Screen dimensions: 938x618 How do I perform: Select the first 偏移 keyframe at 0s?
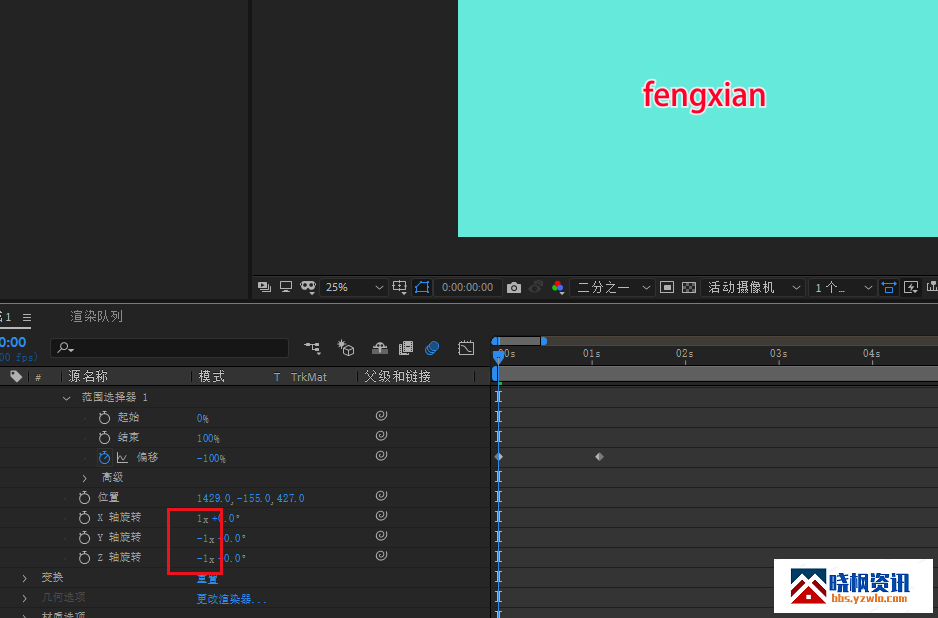(498, 456)
